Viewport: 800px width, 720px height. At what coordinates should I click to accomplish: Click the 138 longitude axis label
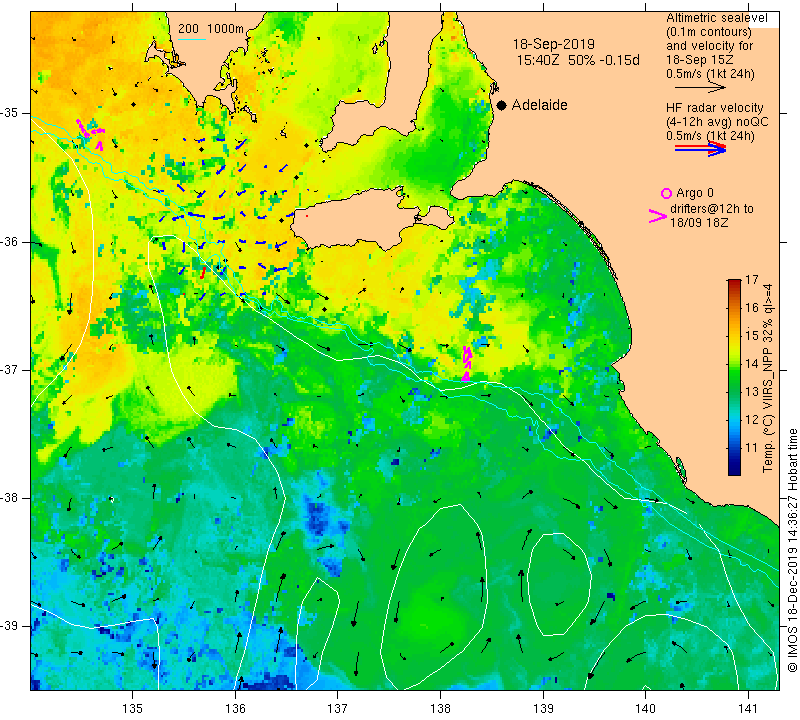pyautogui.click(x=440, y=709)
